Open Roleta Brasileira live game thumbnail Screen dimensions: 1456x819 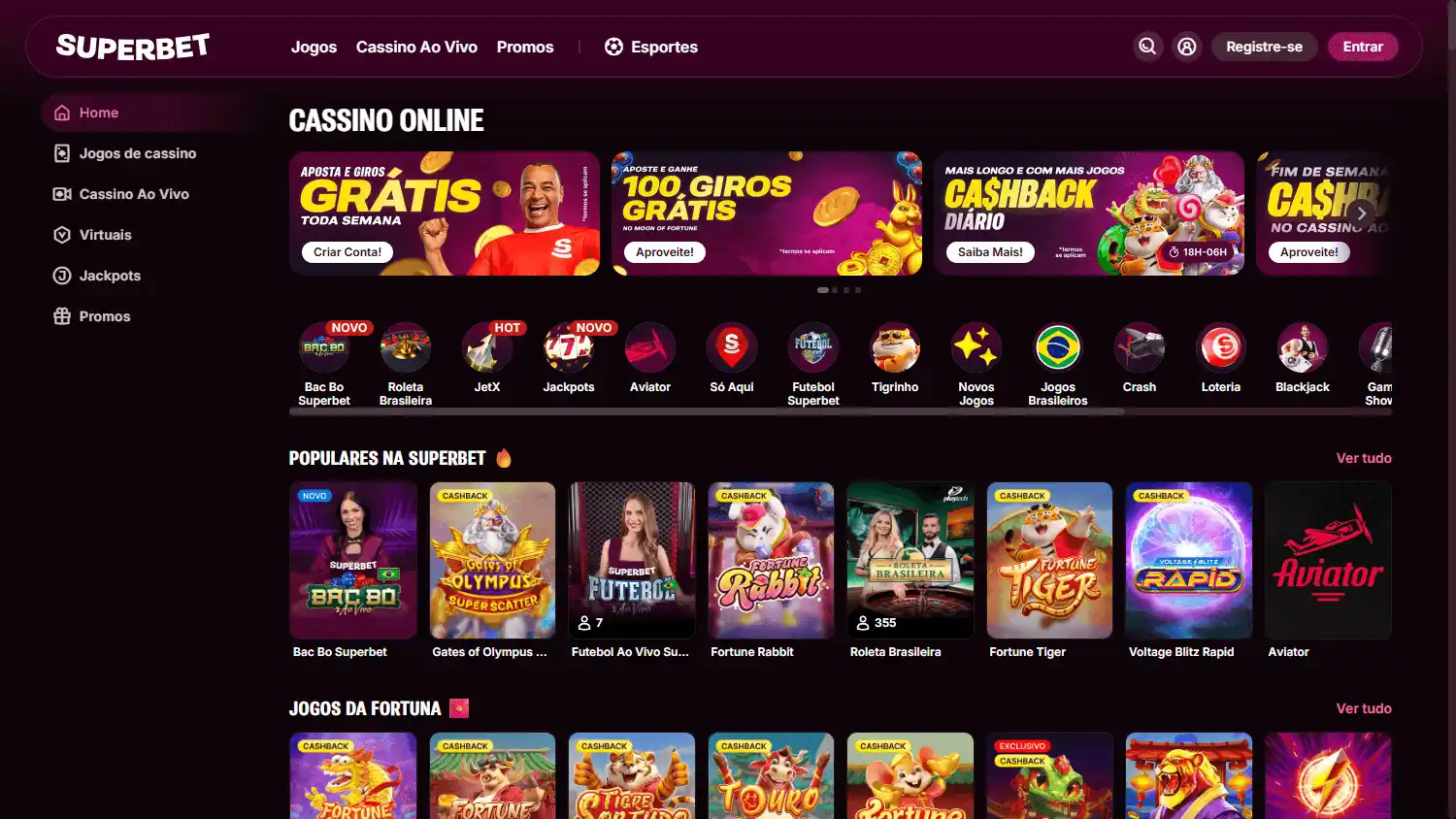pos(910,560)
